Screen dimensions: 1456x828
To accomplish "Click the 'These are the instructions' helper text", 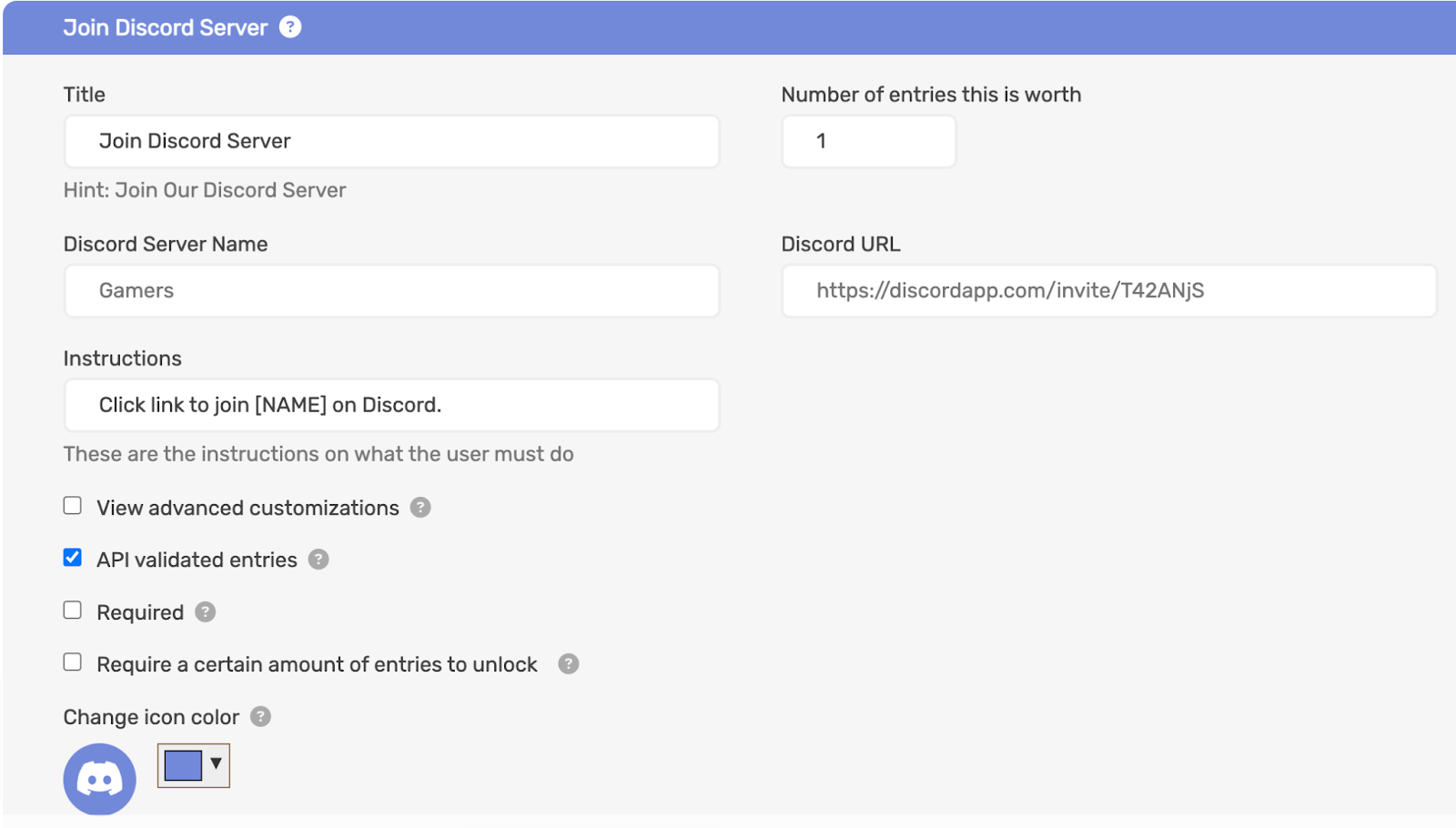I will pos(318,454).
